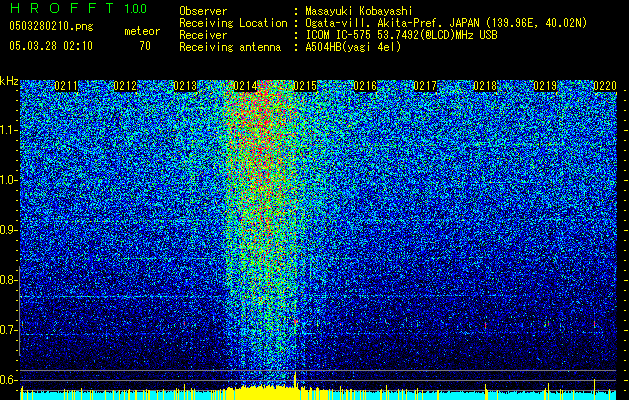Click the meteor count value 70
Screen dimensions: 629x400
click(x=145, y=46)
